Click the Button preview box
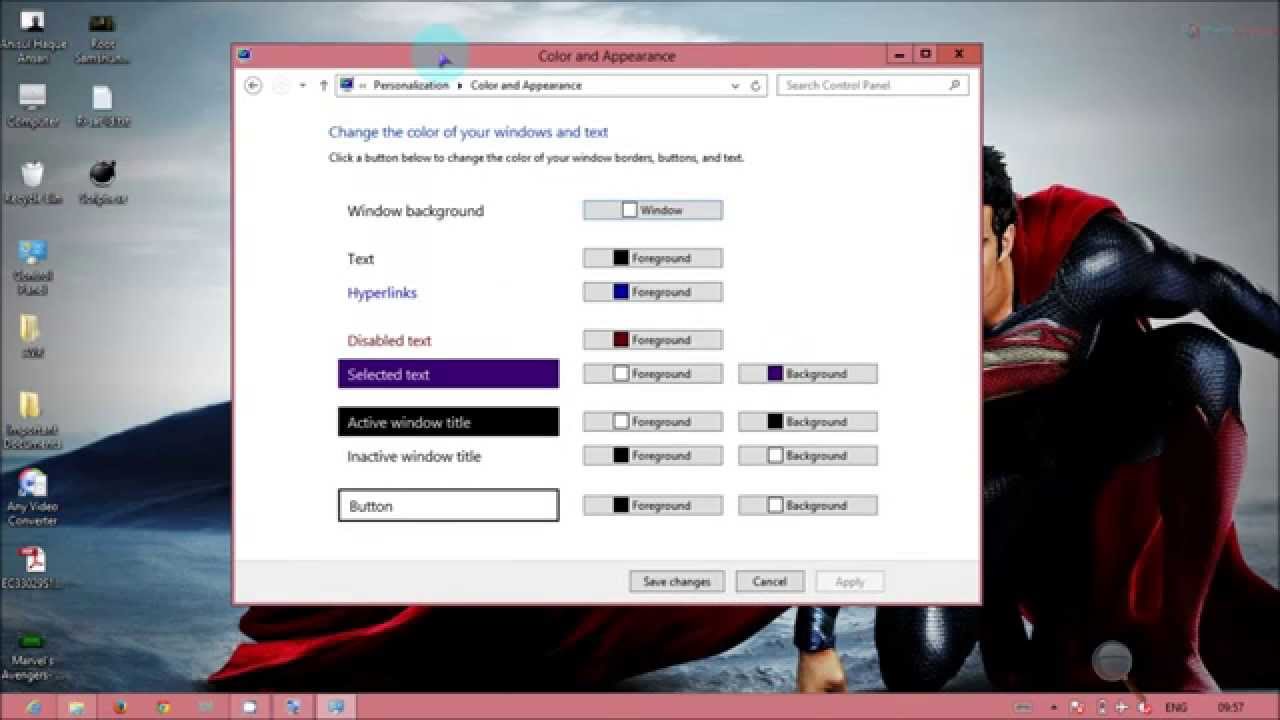Screen dimensions: 1280x720 (448, 505)
